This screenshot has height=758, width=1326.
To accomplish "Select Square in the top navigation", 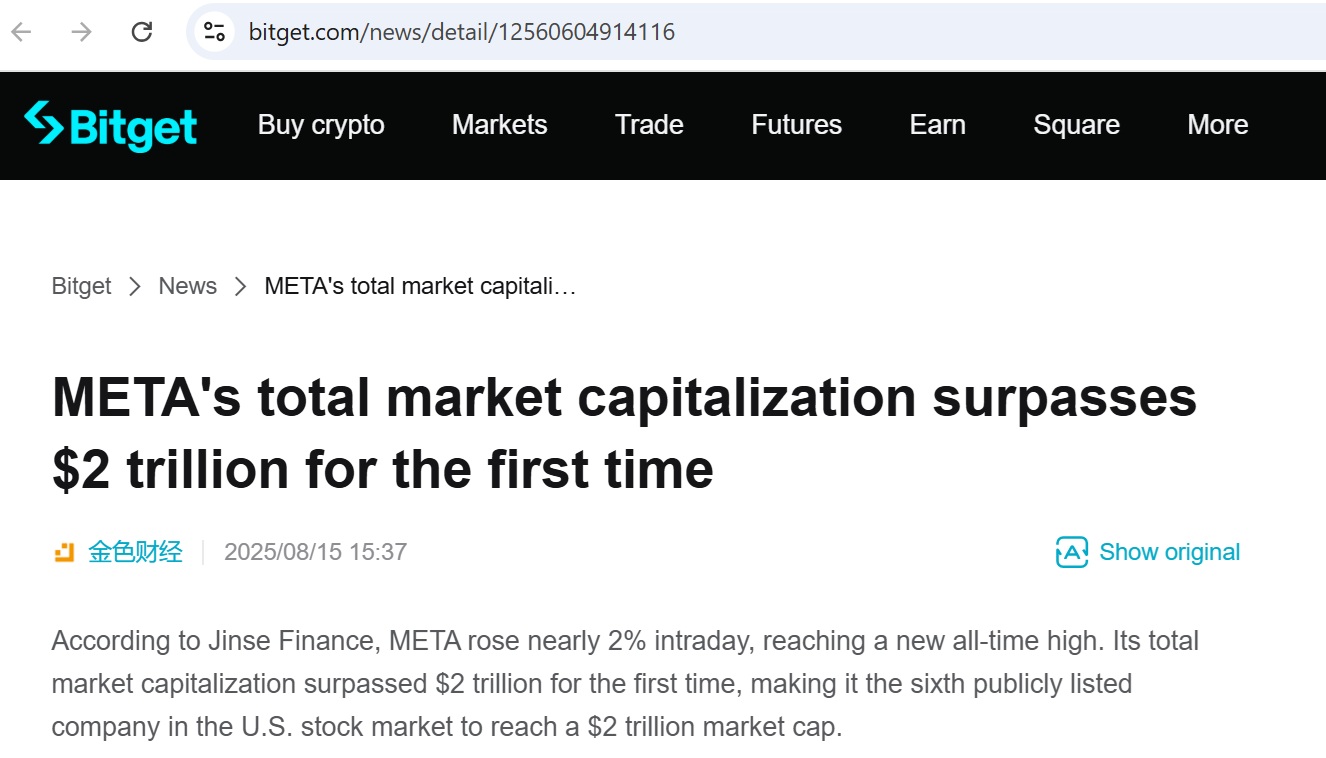I will 1076,125.
